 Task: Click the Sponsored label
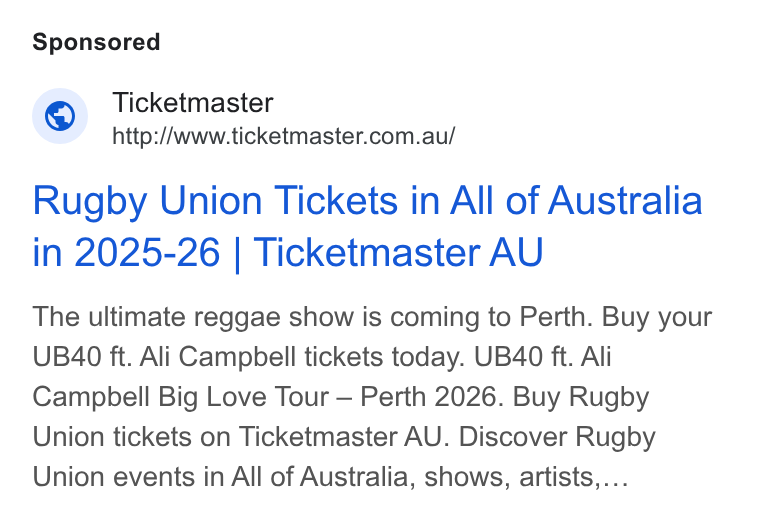96,42
